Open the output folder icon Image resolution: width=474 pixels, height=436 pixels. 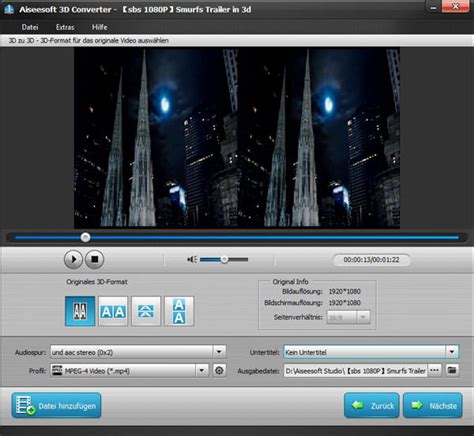452,371
